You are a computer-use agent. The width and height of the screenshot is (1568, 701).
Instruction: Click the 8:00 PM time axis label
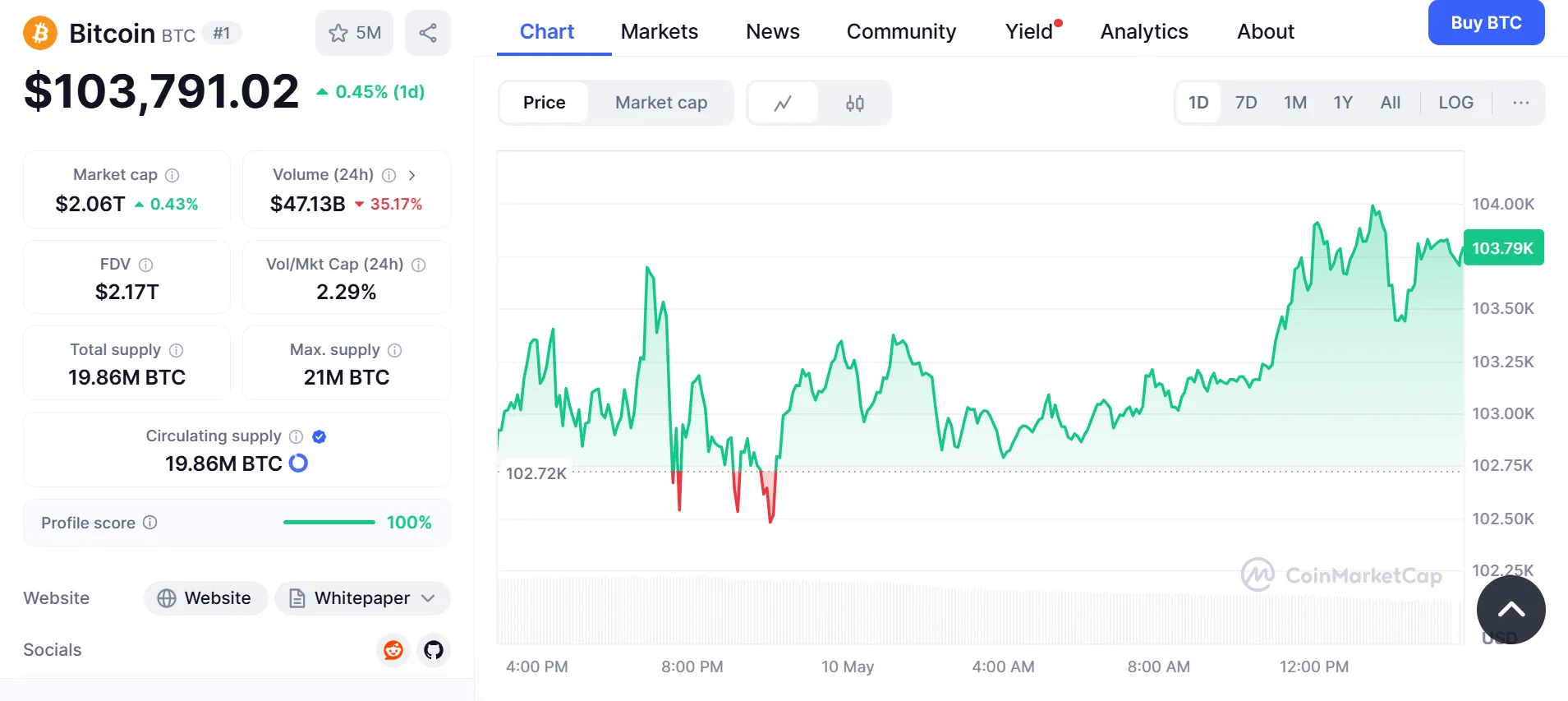point(692,666)
